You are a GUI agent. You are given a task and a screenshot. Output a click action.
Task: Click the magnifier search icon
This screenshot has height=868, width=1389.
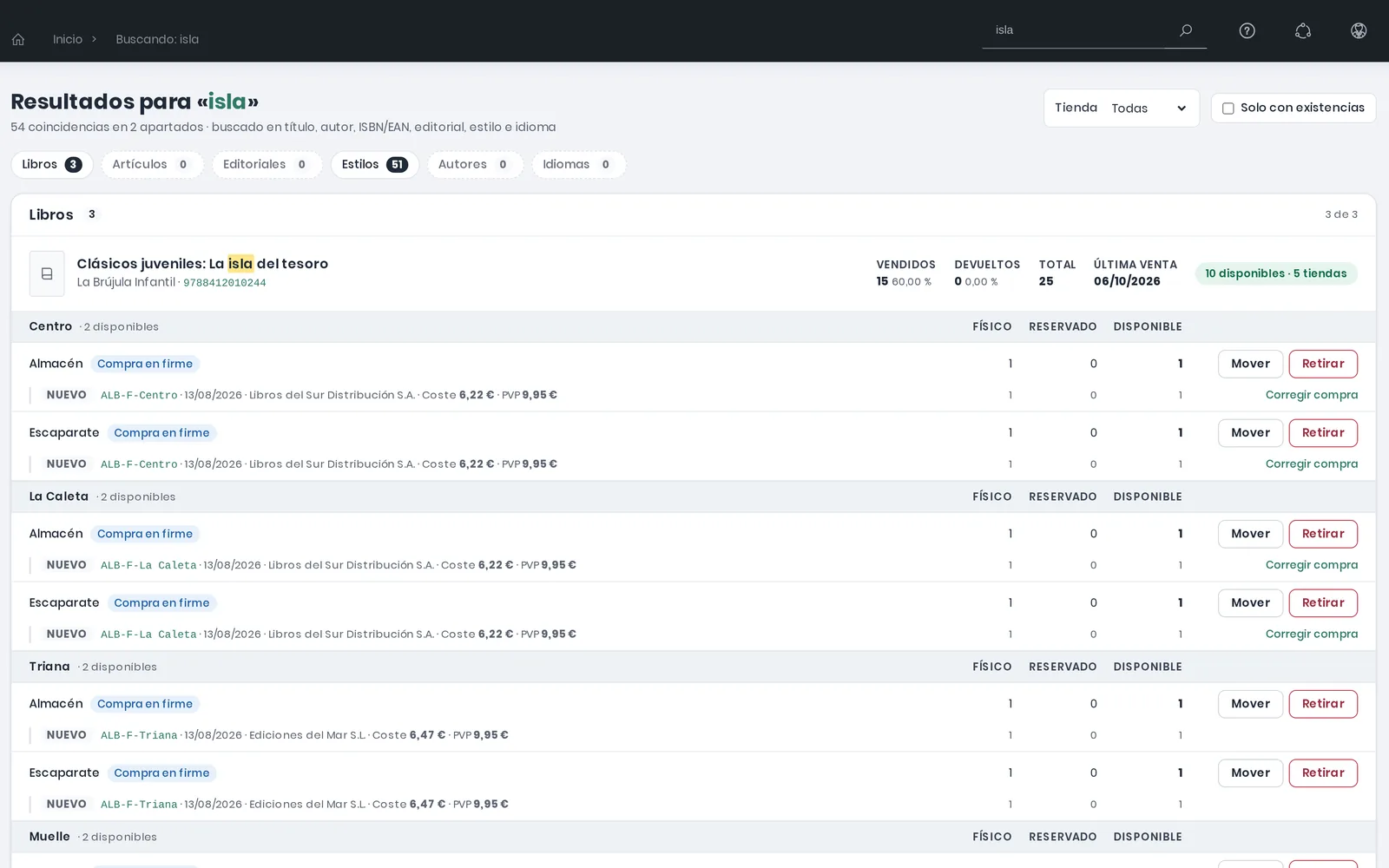coord(1186,30)
